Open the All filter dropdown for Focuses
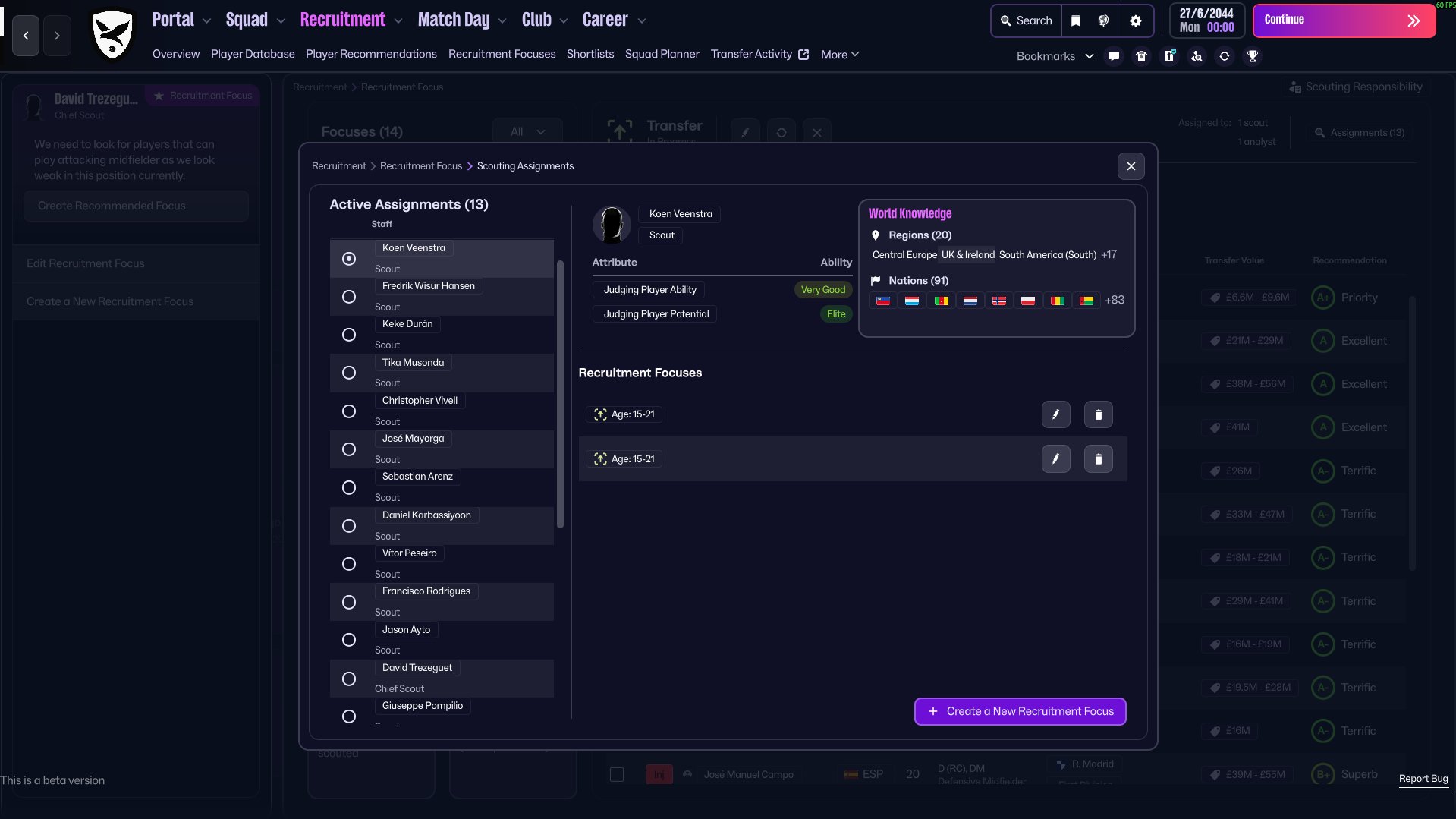This screenshot has width=1456, height=819. click(527, 131)
